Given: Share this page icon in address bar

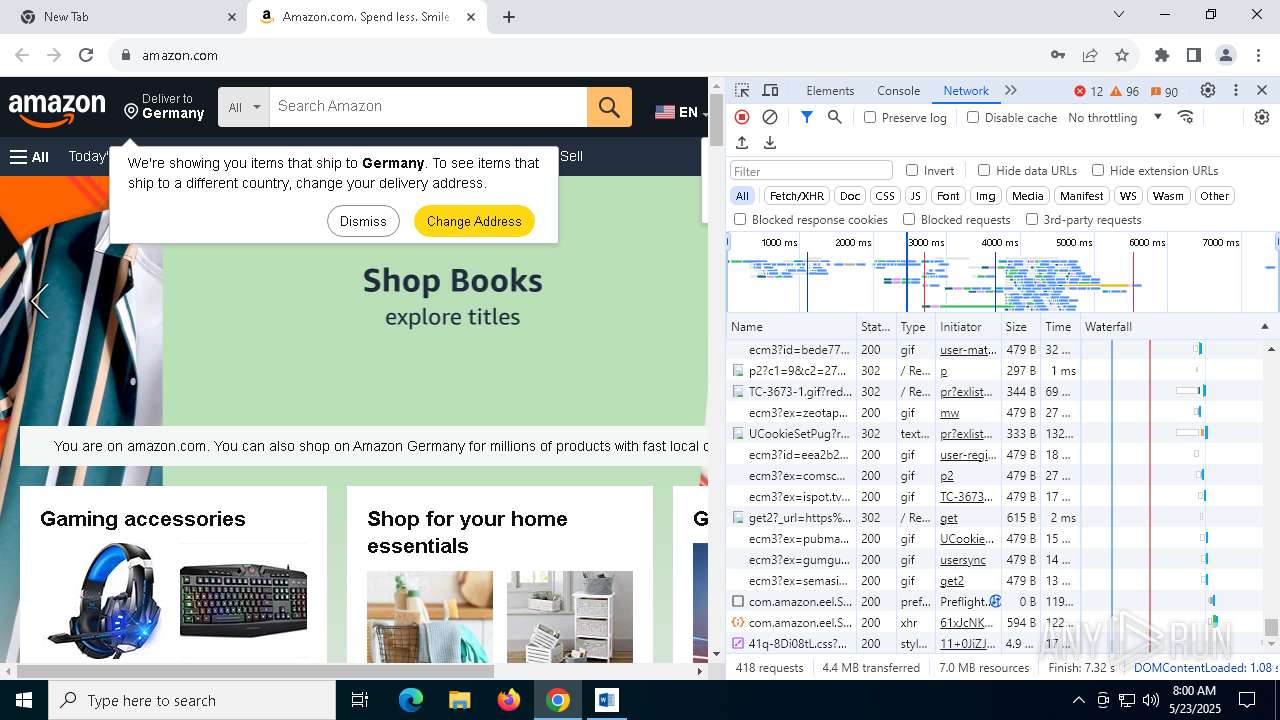Looking at the screenshot, I should (1090, 55).
